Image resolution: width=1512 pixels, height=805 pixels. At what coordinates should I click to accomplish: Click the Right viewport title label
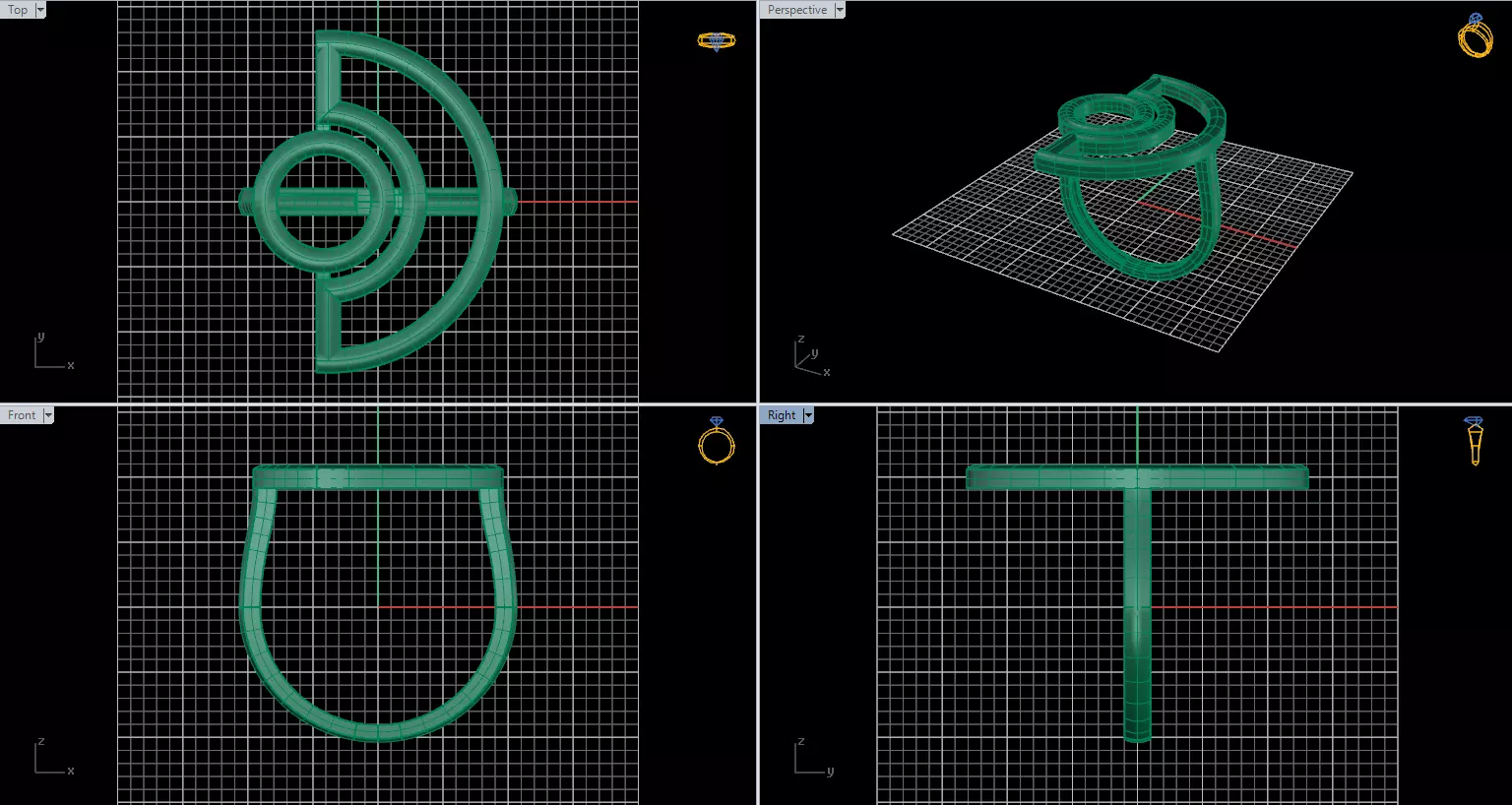[782, 415]
